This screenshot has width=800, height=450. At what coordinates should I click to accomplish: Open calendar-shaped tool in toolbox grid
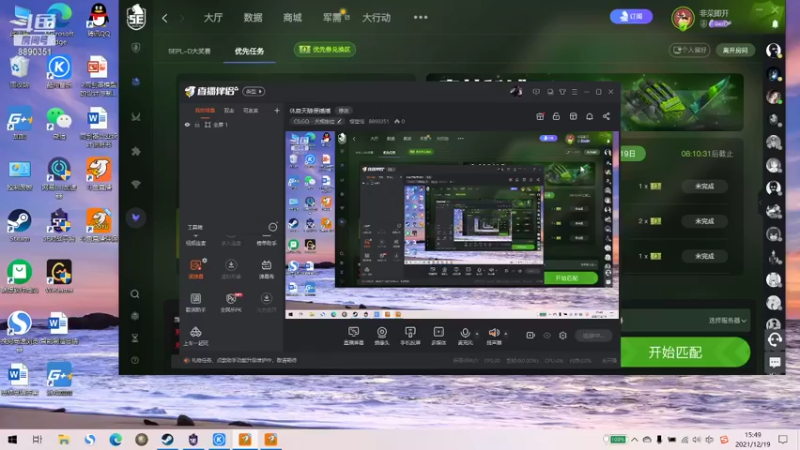tap(266, 268)
